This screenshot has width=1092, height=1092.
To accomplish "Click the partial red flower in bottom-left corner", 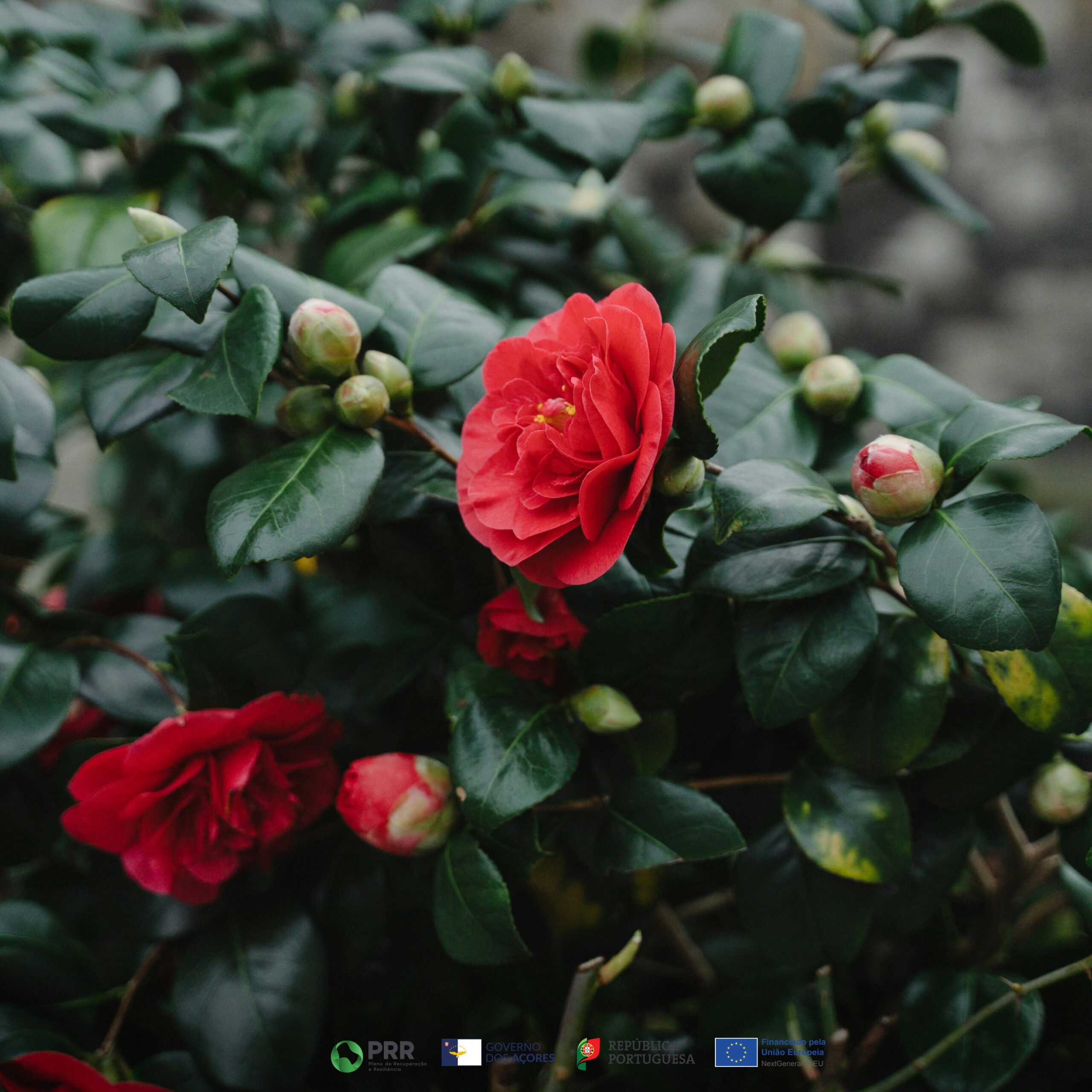I will point(57,1074).
